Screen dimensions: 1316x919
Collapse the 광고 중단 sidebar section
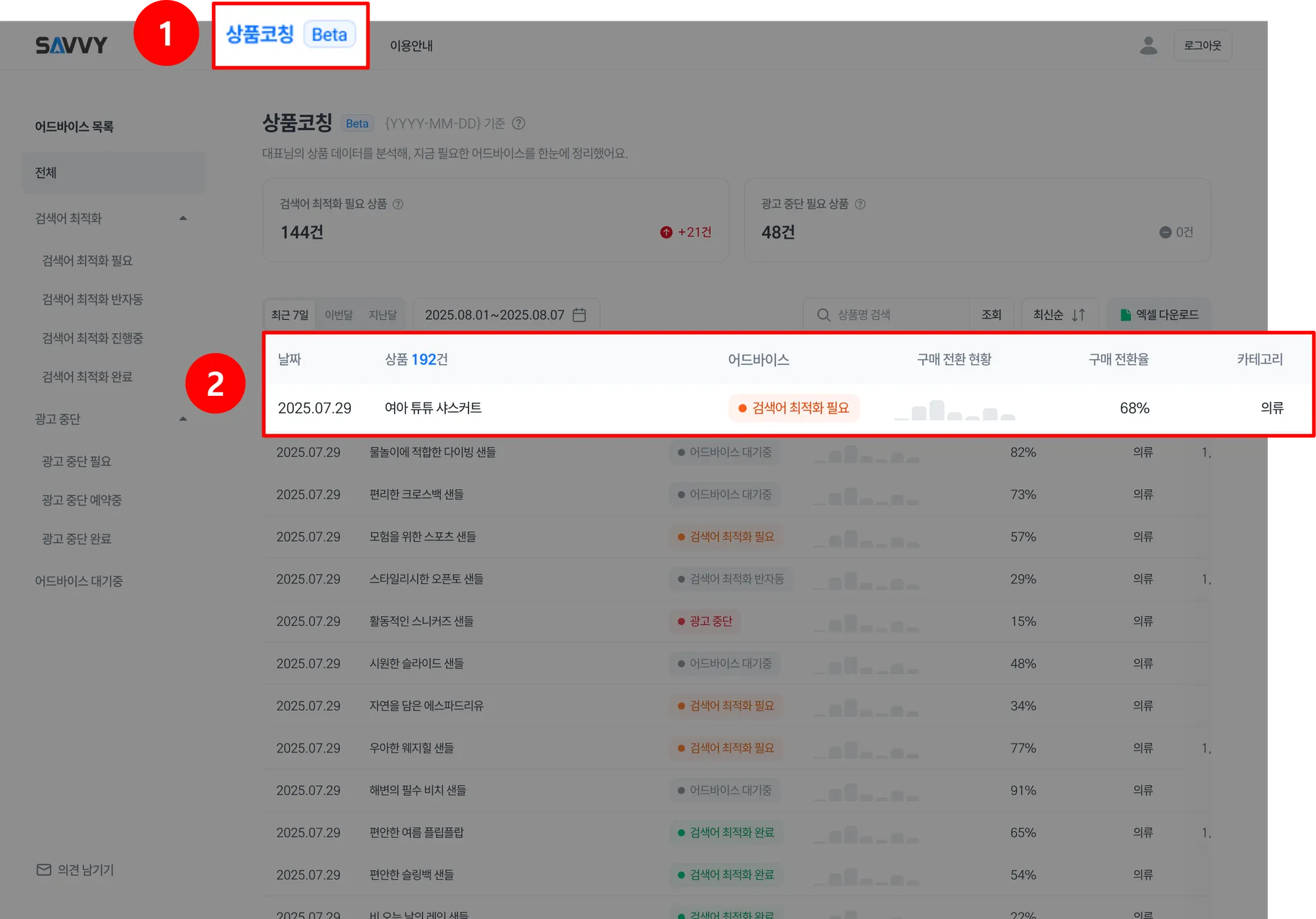pyautogui.click(x=183, y=419)
